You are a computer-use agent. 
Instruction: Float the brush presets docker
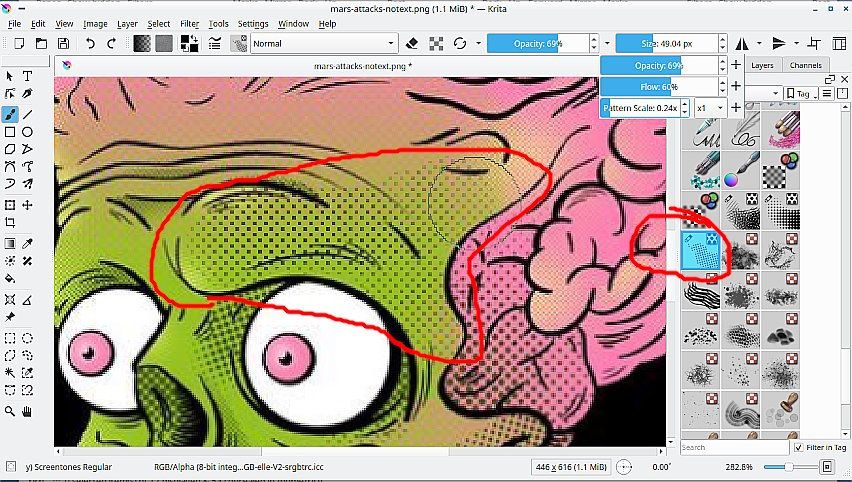pos(830,79)
